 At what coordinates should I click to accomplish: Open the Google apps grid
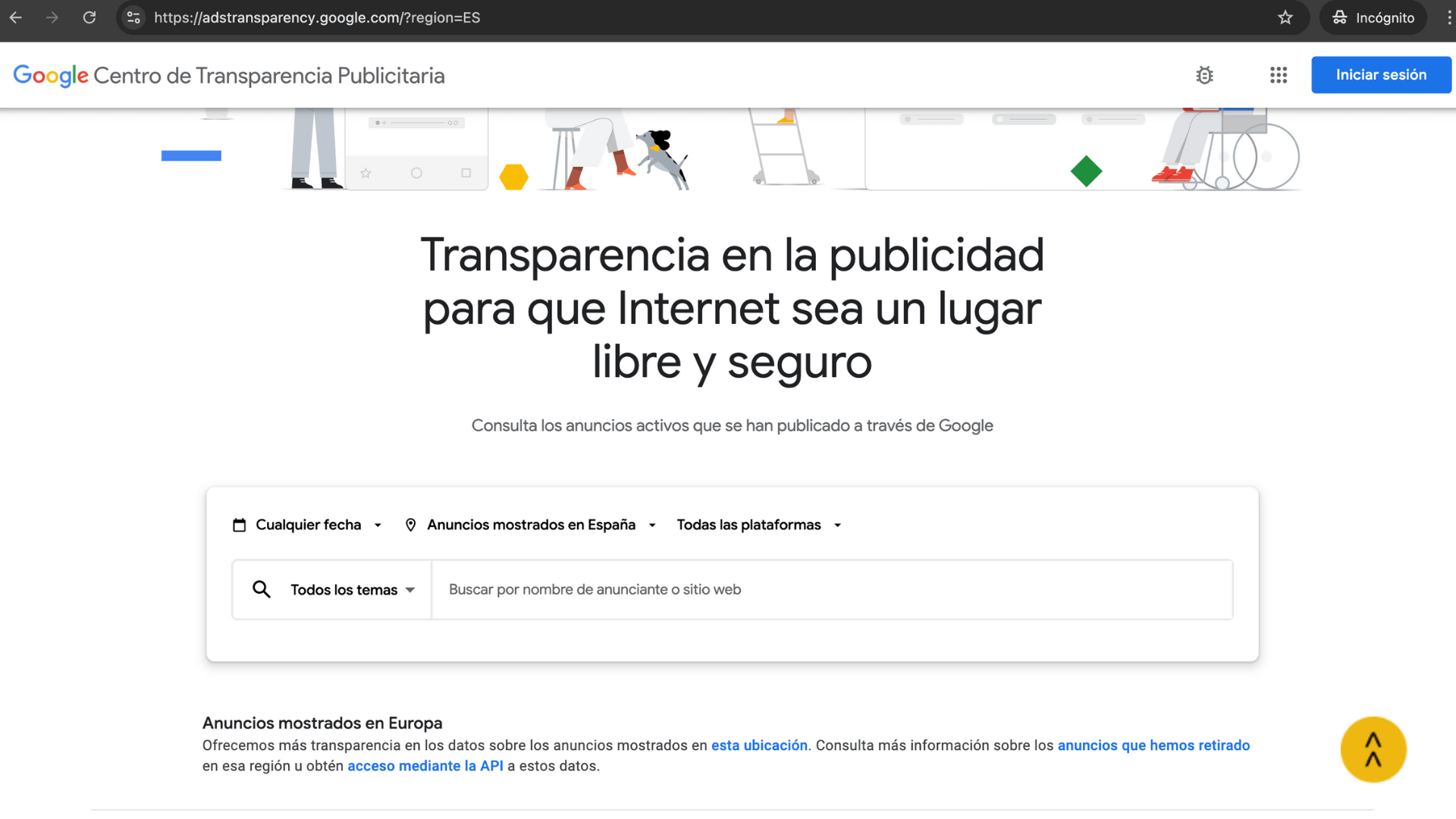[x=1279, y=75]
